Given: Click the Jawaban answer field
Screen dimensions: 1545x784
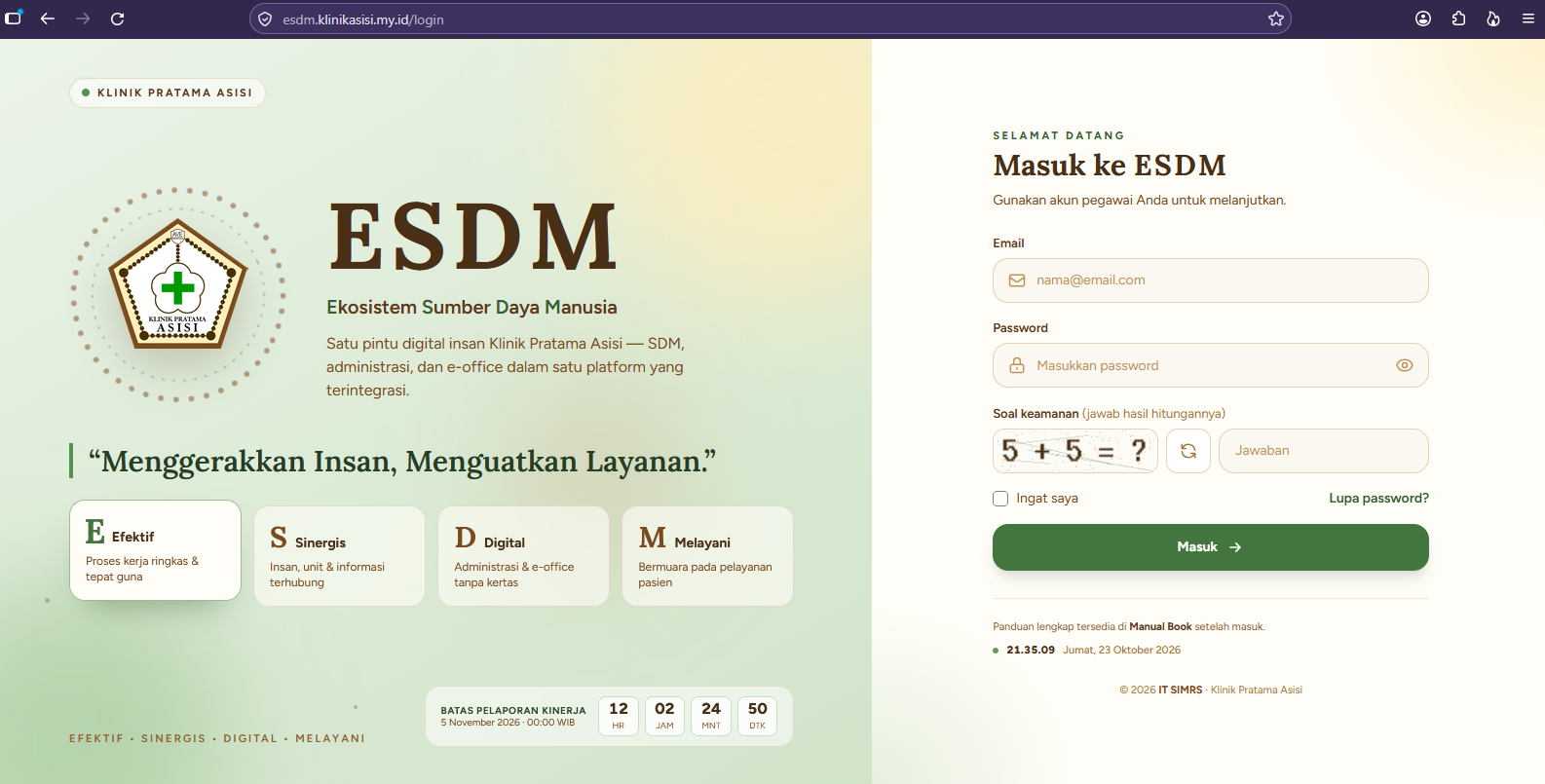Looking at the screenshot, I should (x=1324, y=451).
